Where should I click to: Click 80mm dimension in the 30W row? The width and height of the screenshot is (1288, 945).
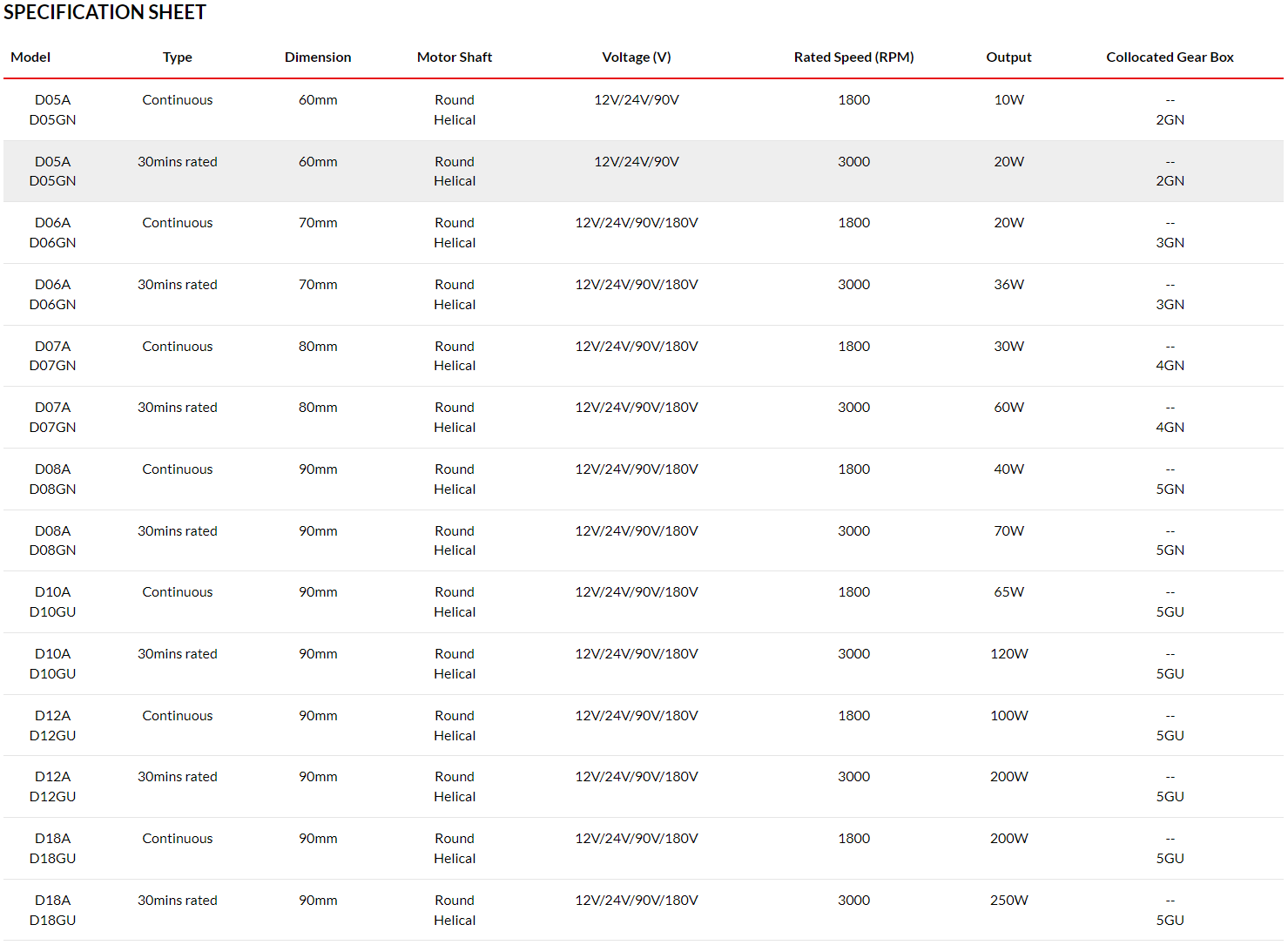coord(318,346)
